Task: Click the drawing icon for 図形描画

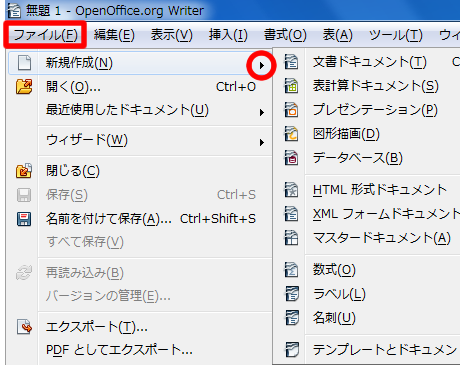Action: [x=291, y=134]
